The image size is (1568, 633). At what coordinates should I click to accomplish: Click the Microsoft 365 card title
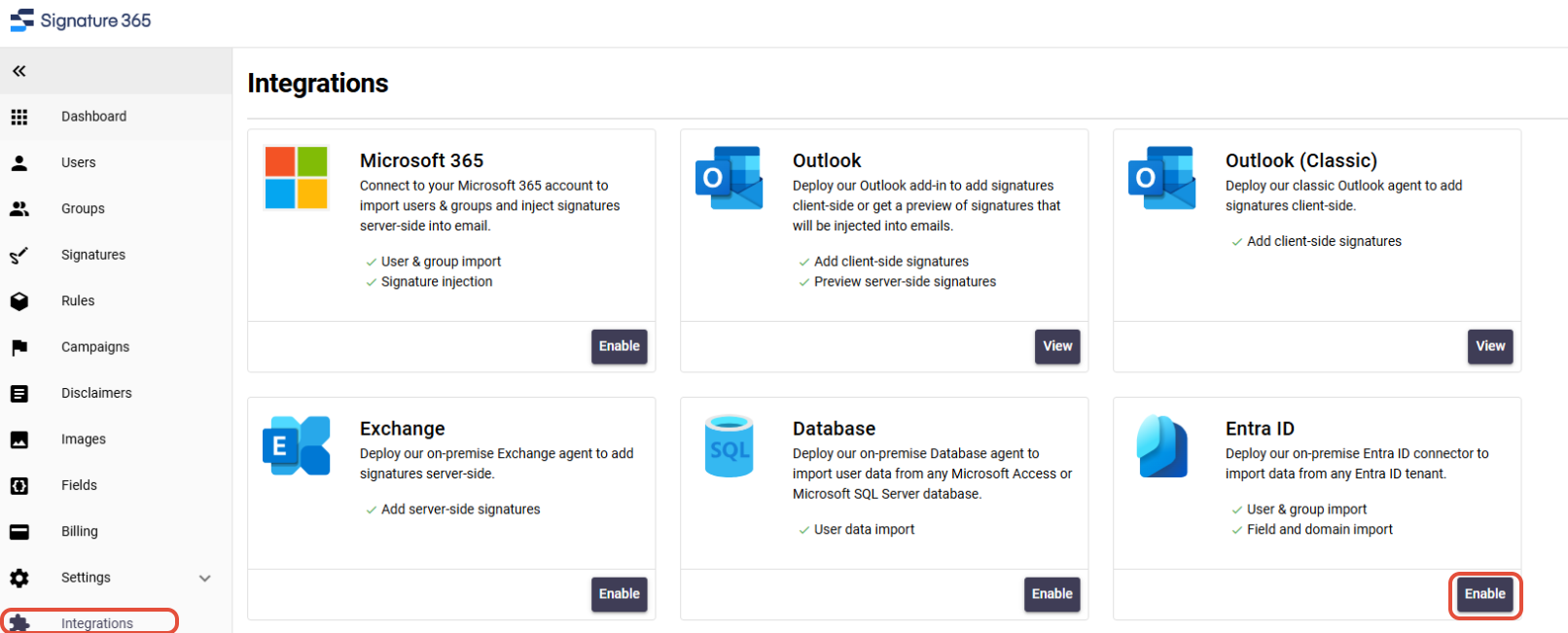pos(421,160)
